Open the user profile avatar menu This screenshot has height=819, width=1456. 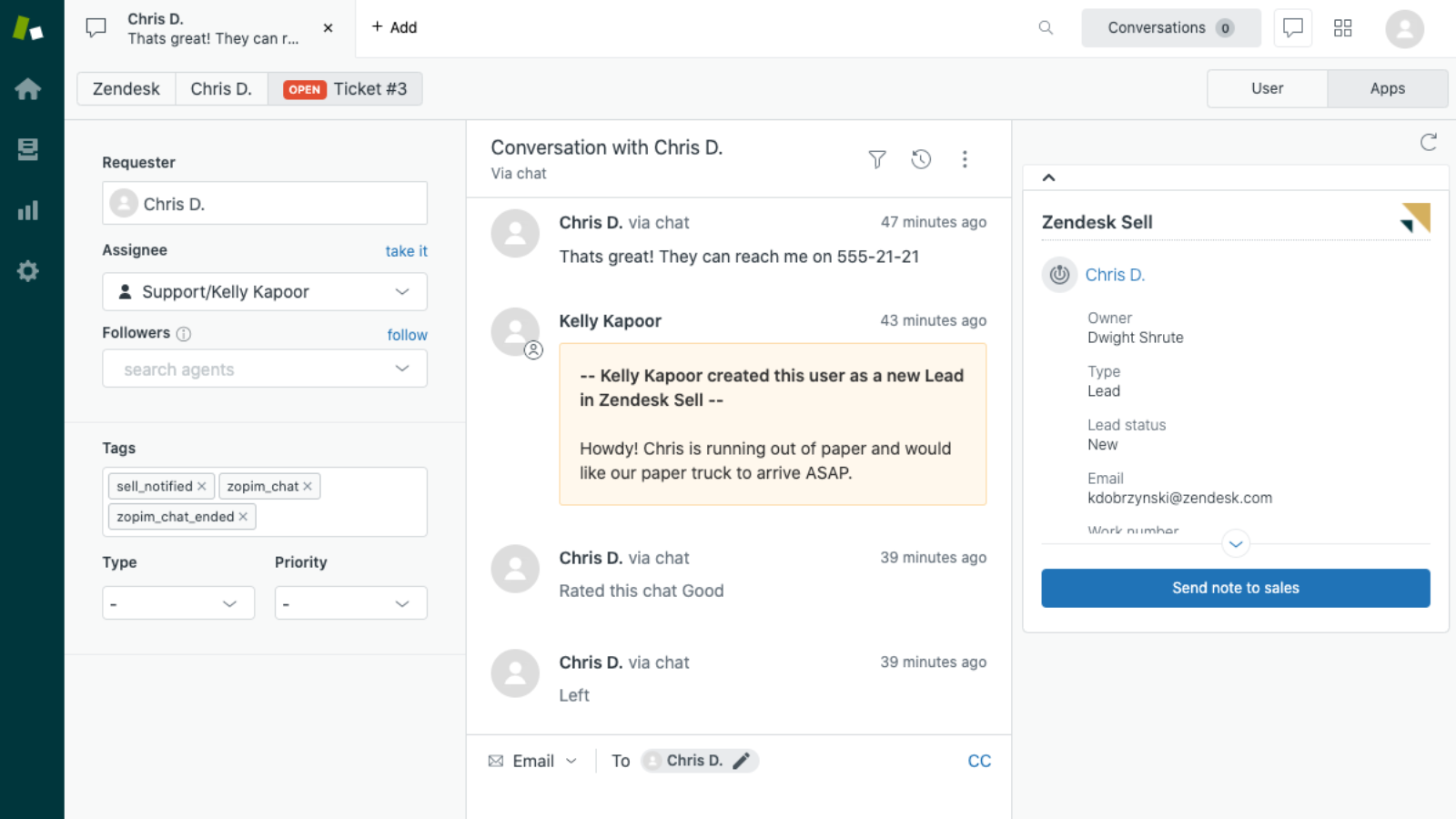click(1404, 28)
